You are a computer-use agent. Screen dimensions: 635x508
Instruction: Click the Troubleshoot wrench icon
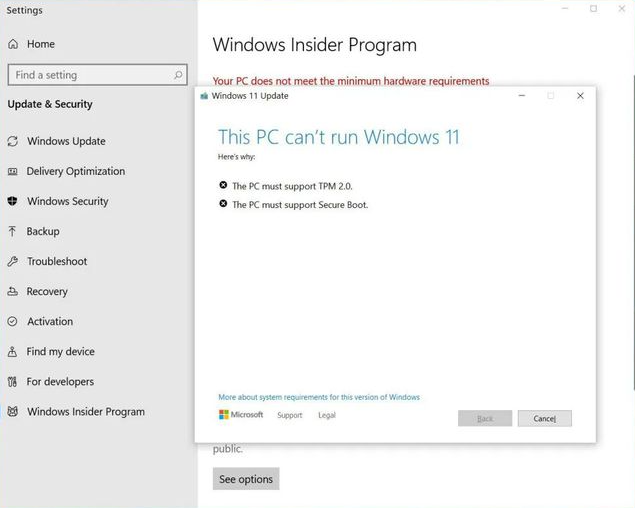(x=13, y=261)
